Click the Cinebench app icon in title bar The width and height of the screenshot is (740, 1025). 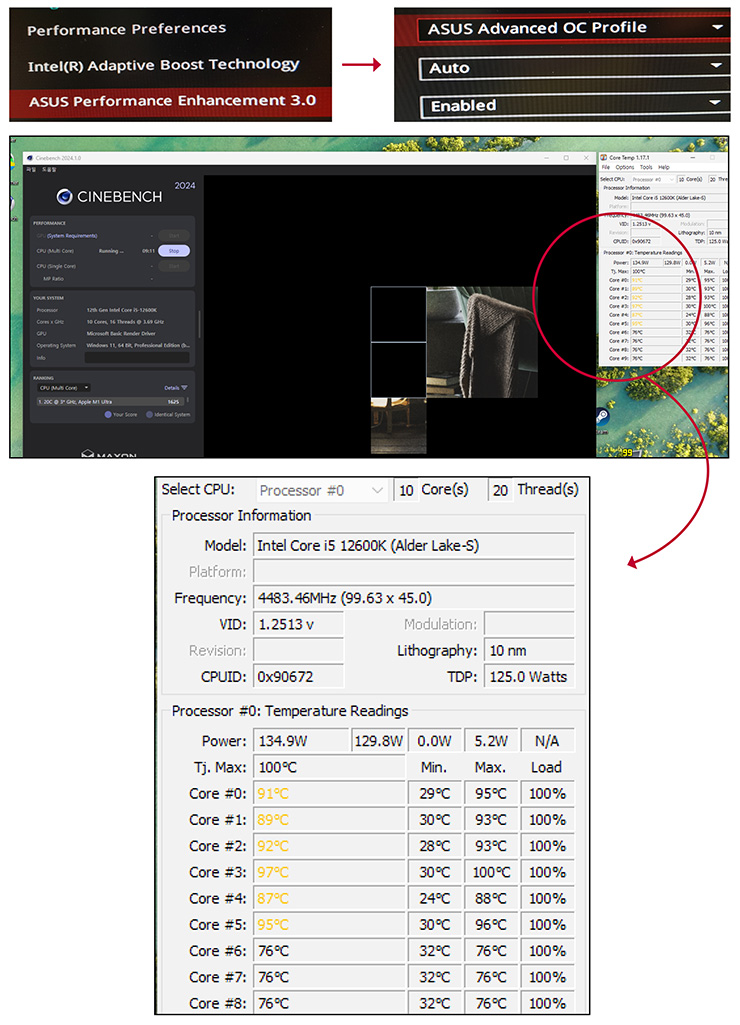(29, 157)
